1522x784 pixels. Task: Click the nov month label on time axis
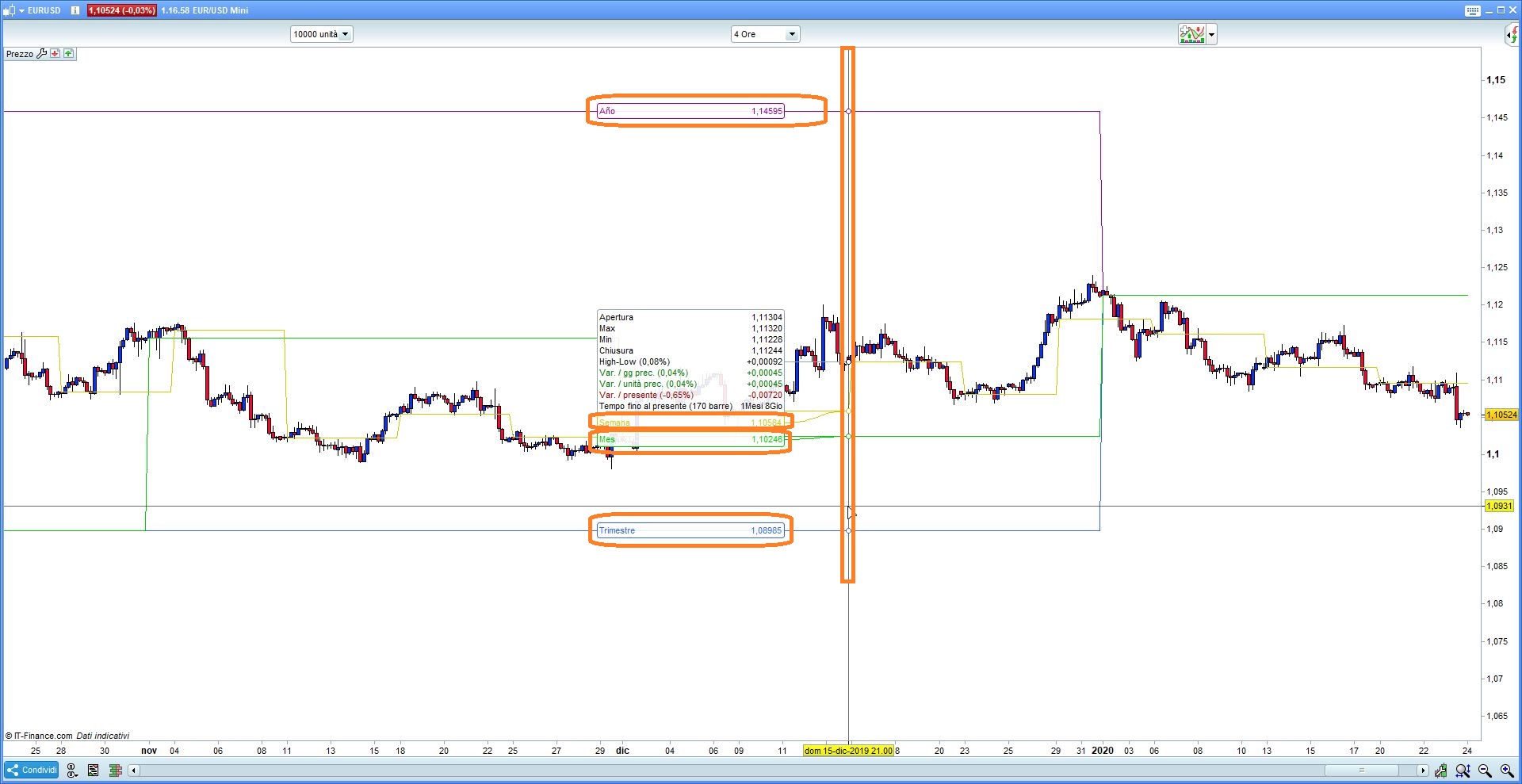coord(149,751)
